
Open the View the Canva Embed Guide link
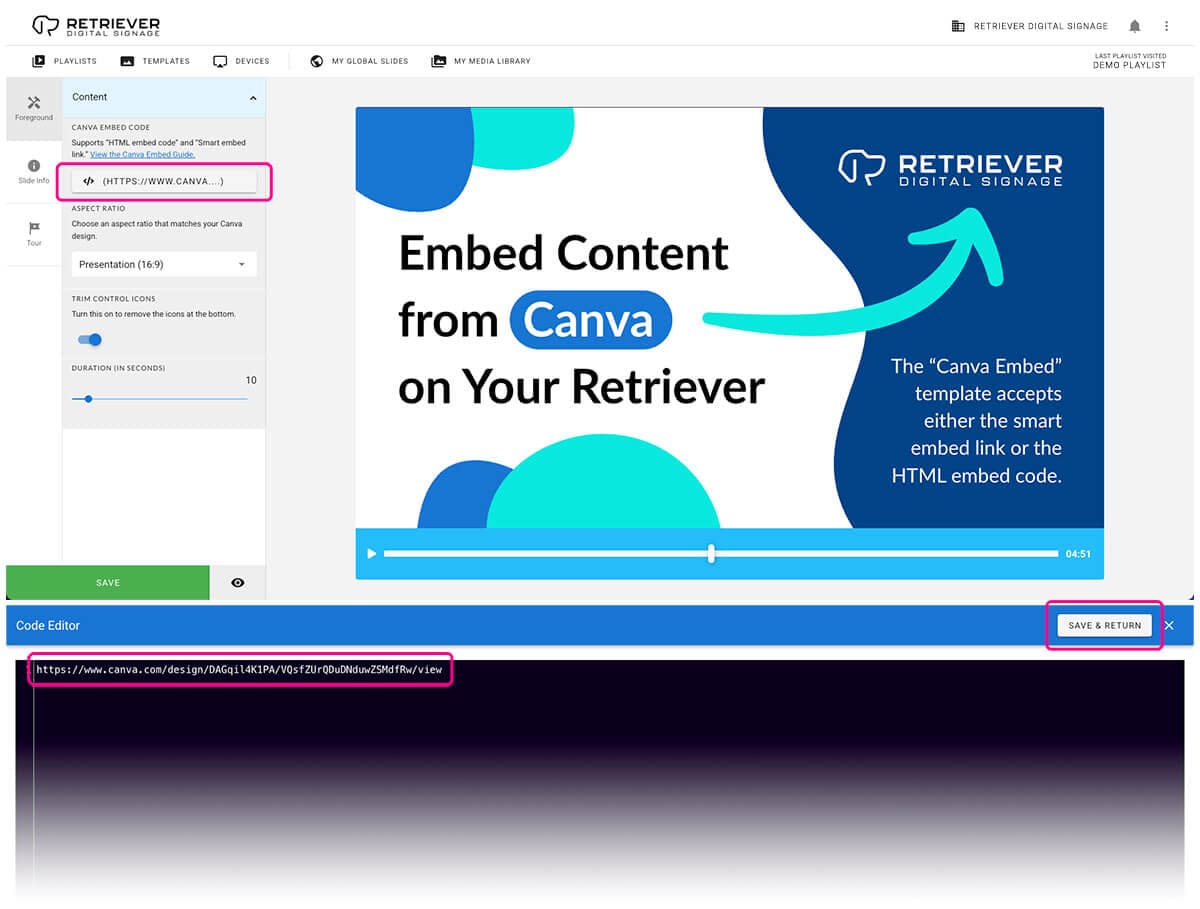142,155
